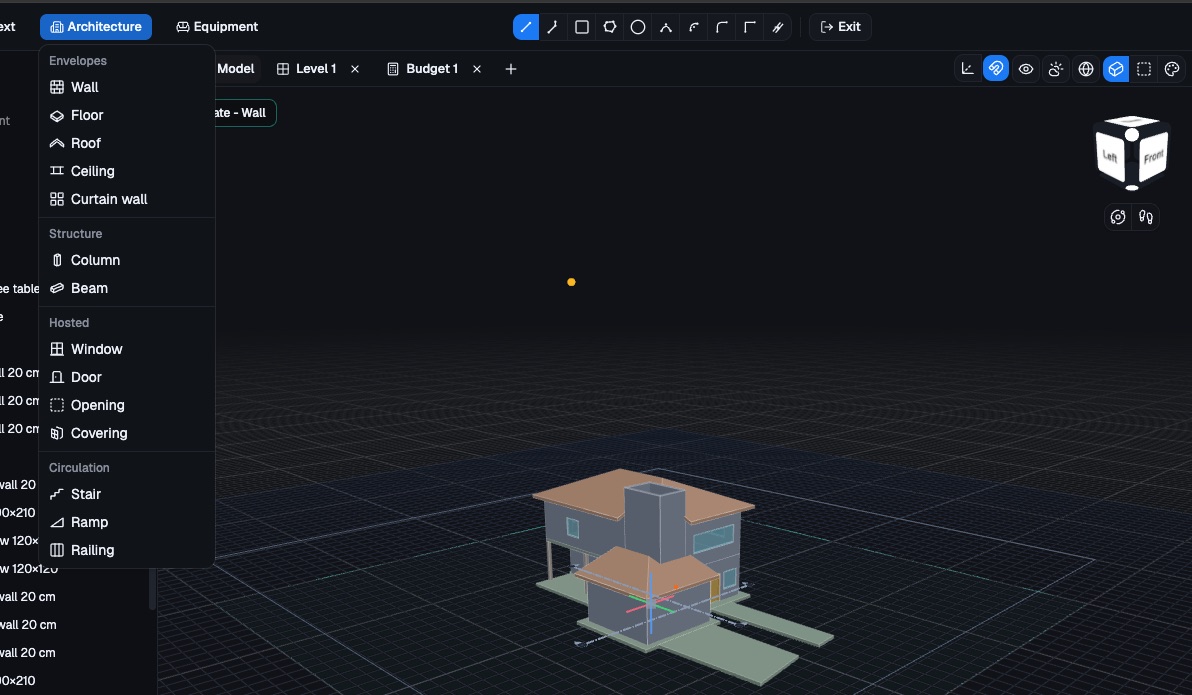Choose Ceiling in Architecture menu
This screenshot has height=695, width=1192.
127,172
